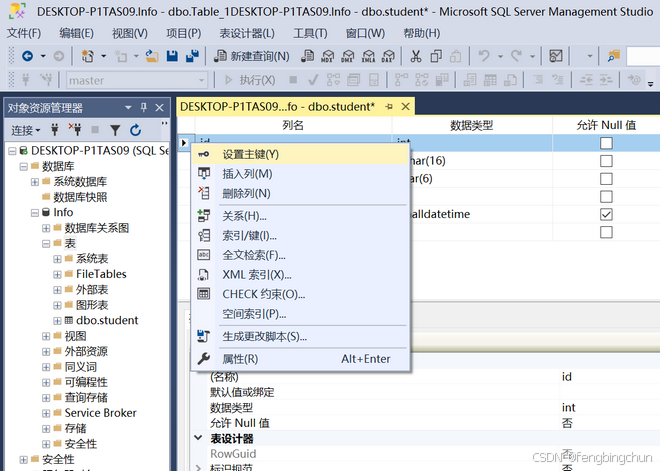Click the open file folder icon
Viewport: 660px width, 471px height.
coord(152,56)
